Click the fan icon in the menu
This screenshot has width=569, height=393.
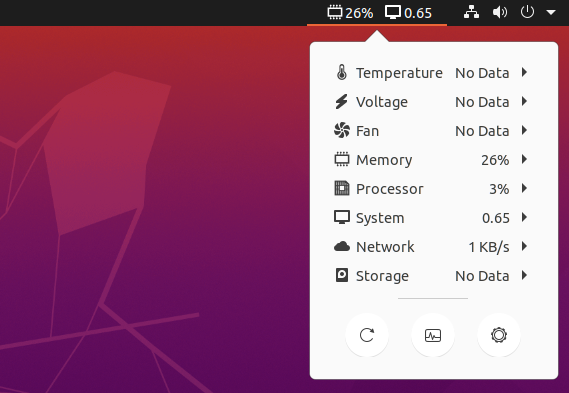point(341,131)
